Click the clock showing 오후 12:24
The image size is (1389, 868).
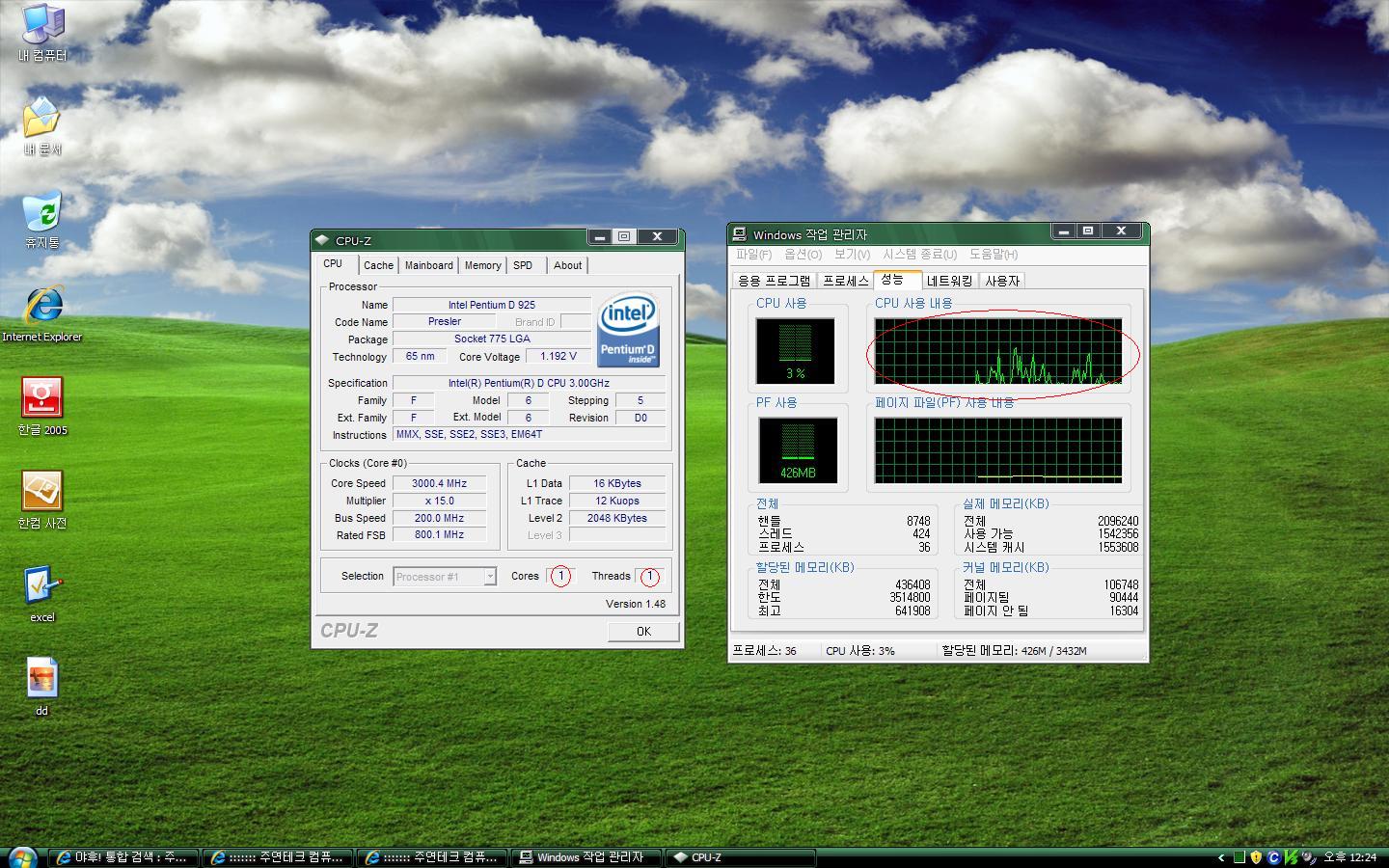pyautogui.click(x=1349, y=857)
